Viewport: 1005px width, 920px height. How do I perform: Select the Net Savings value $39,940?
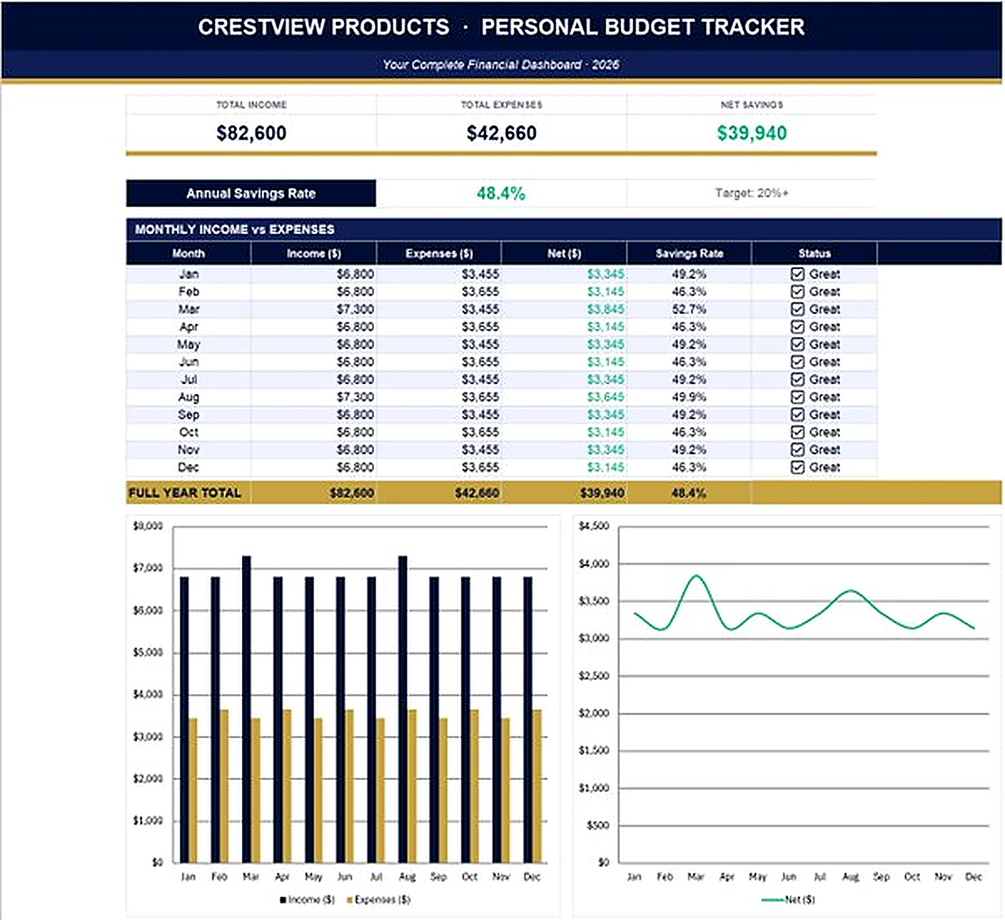752,133
